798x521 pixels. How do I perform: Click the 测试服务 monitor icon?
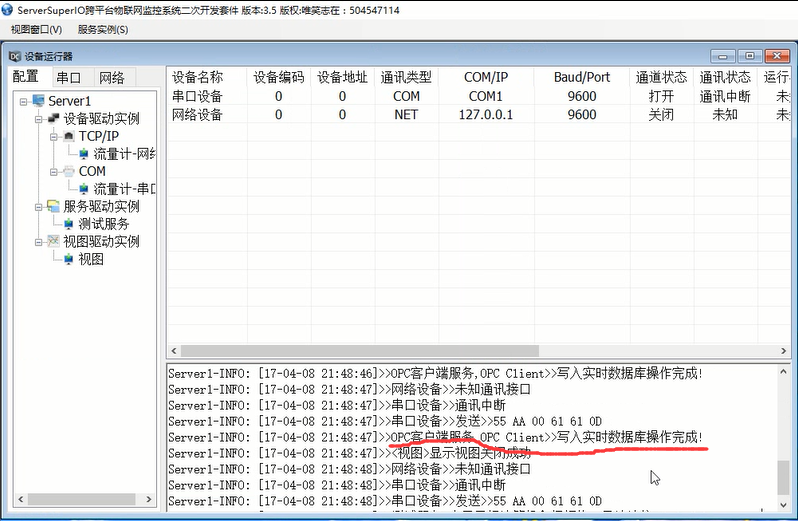click(68, 224)
